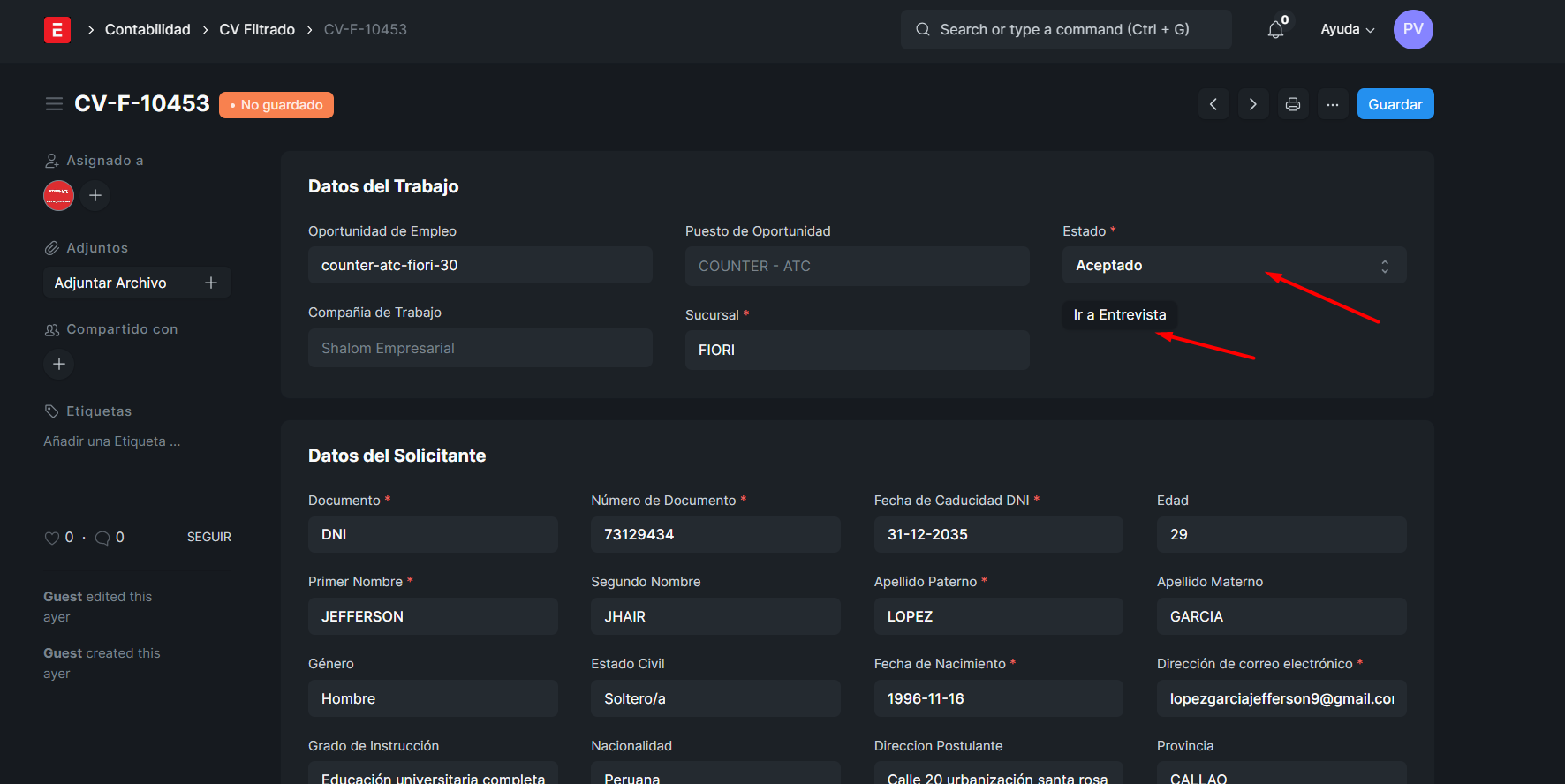Go to the next record arrow
The image size is (1565, 784).
tap(1252, 104)
